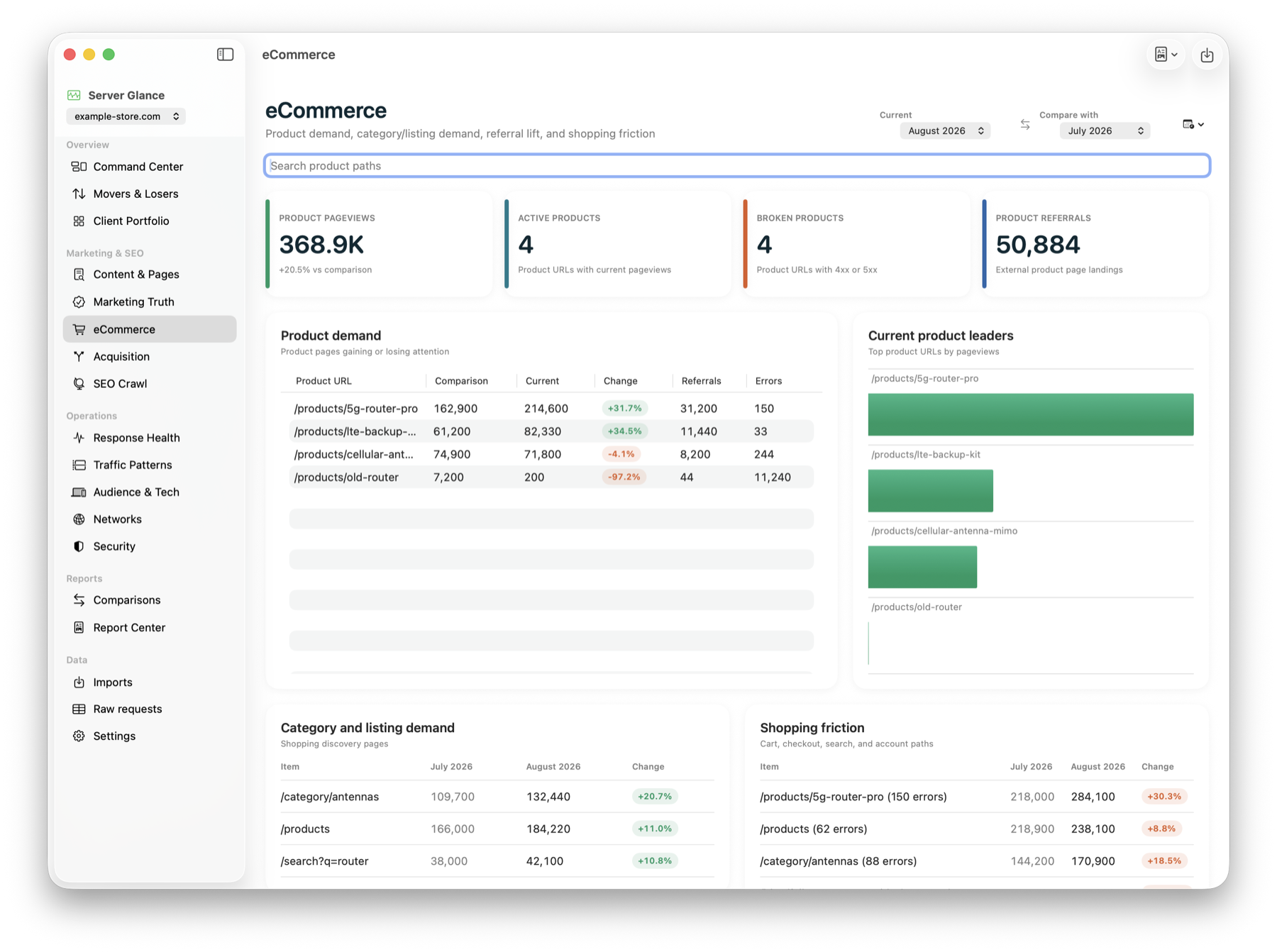The image size is (1277, 952).
Task: Open Marketing Truth section
Action: [x=150, y=301]
